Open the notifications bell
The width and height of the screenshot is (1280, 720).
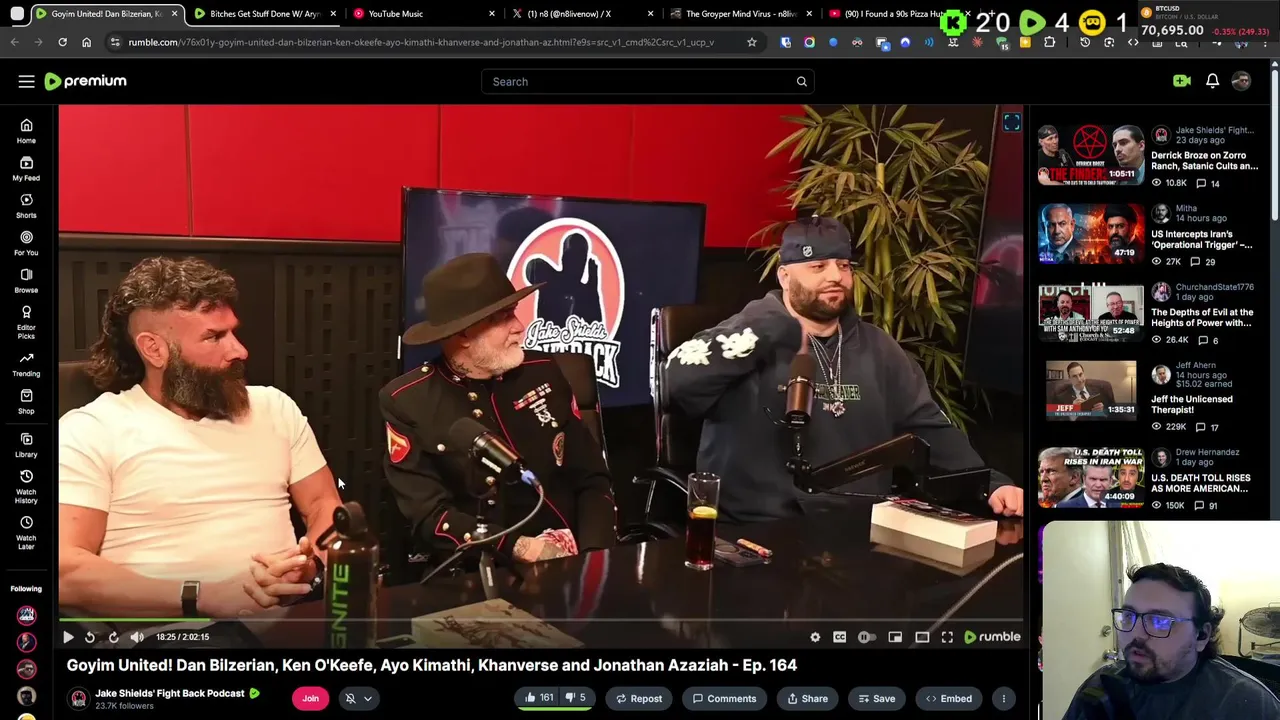click(1212, 81)
